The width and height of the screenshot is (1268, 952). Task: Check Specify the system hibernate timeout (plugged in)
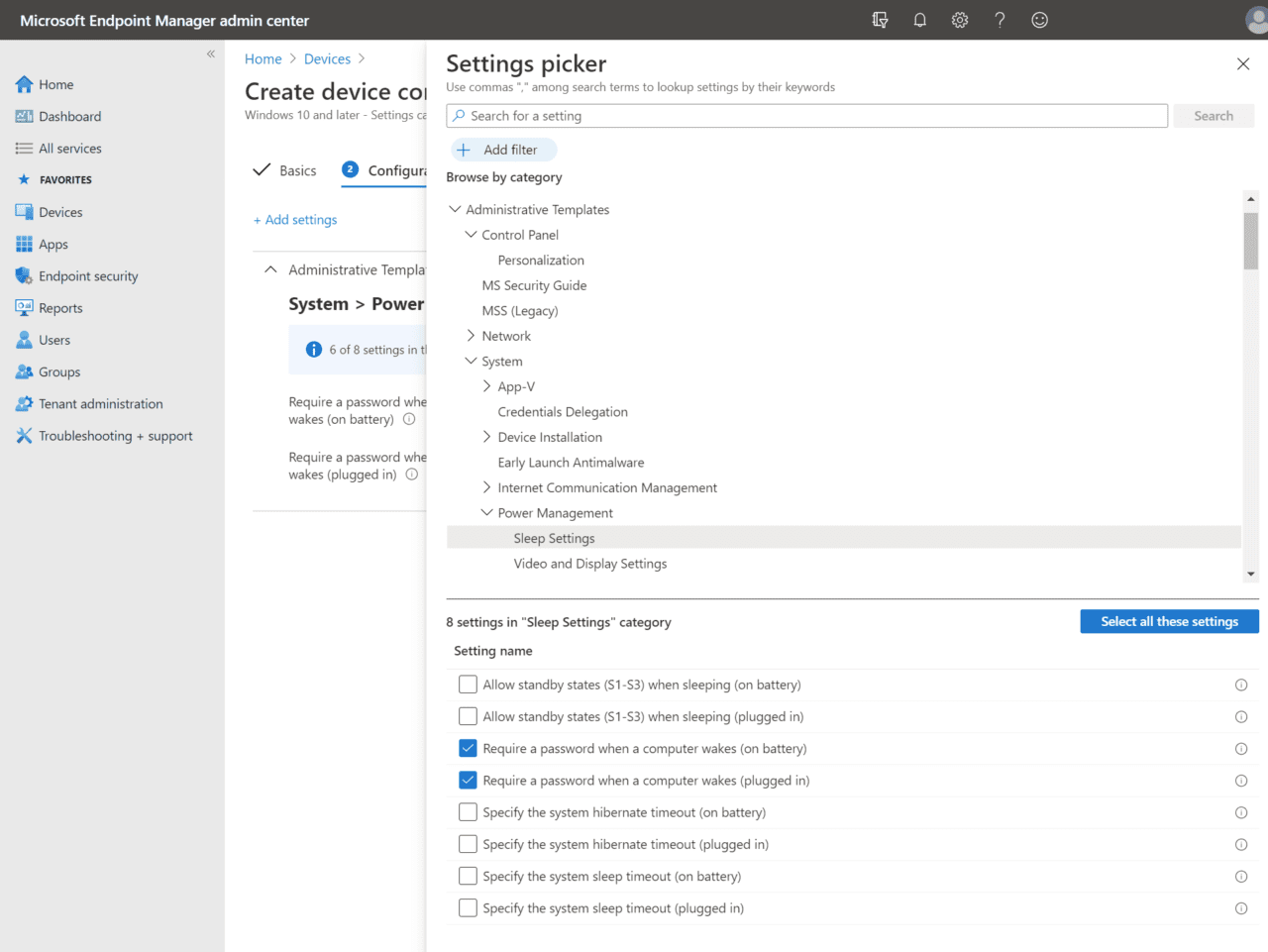[x=468, y=844]
